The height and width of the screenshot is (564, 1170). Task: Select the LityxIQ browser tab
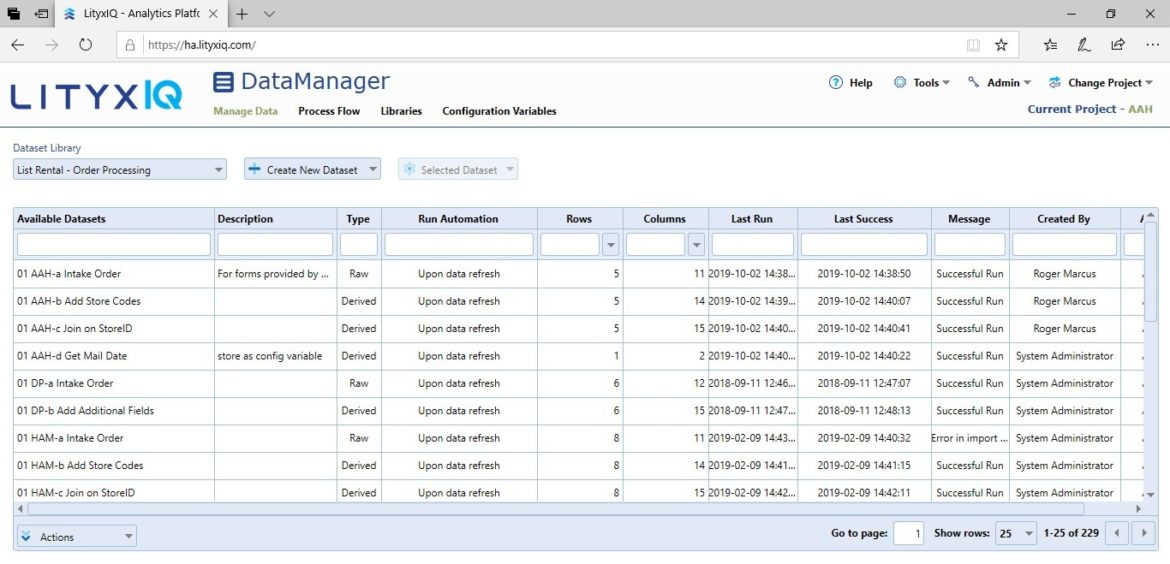click(142, 13)
